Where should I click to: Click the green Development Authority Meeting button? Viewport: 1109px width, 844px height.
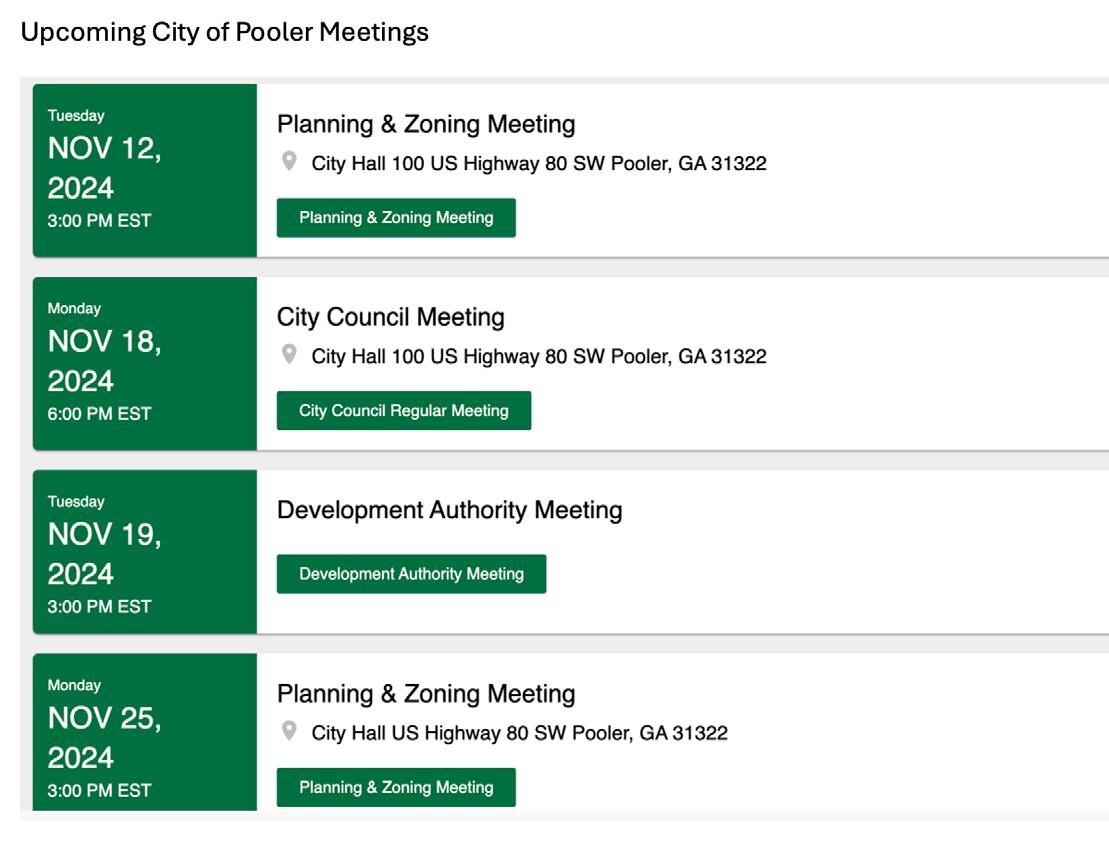(x=411, y=574)
